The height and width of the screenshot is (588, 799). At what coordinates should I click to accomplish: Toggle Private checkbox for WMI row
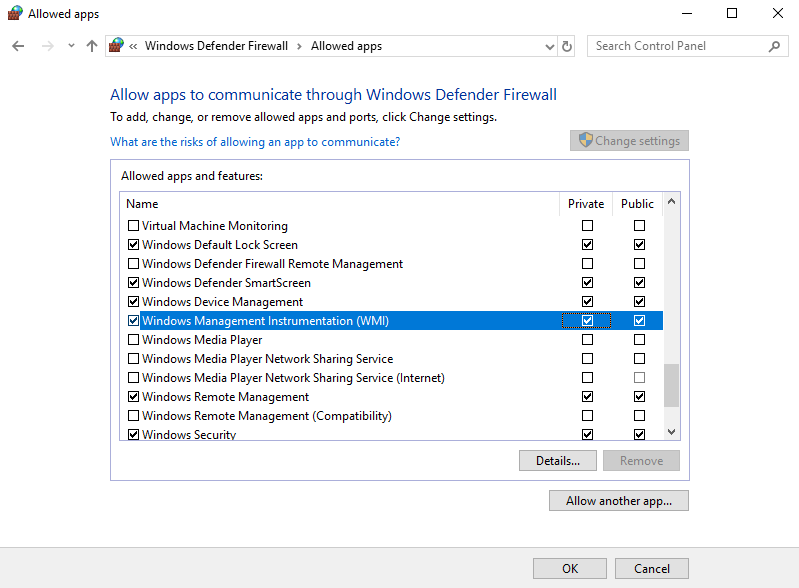(x=588, y=320)
